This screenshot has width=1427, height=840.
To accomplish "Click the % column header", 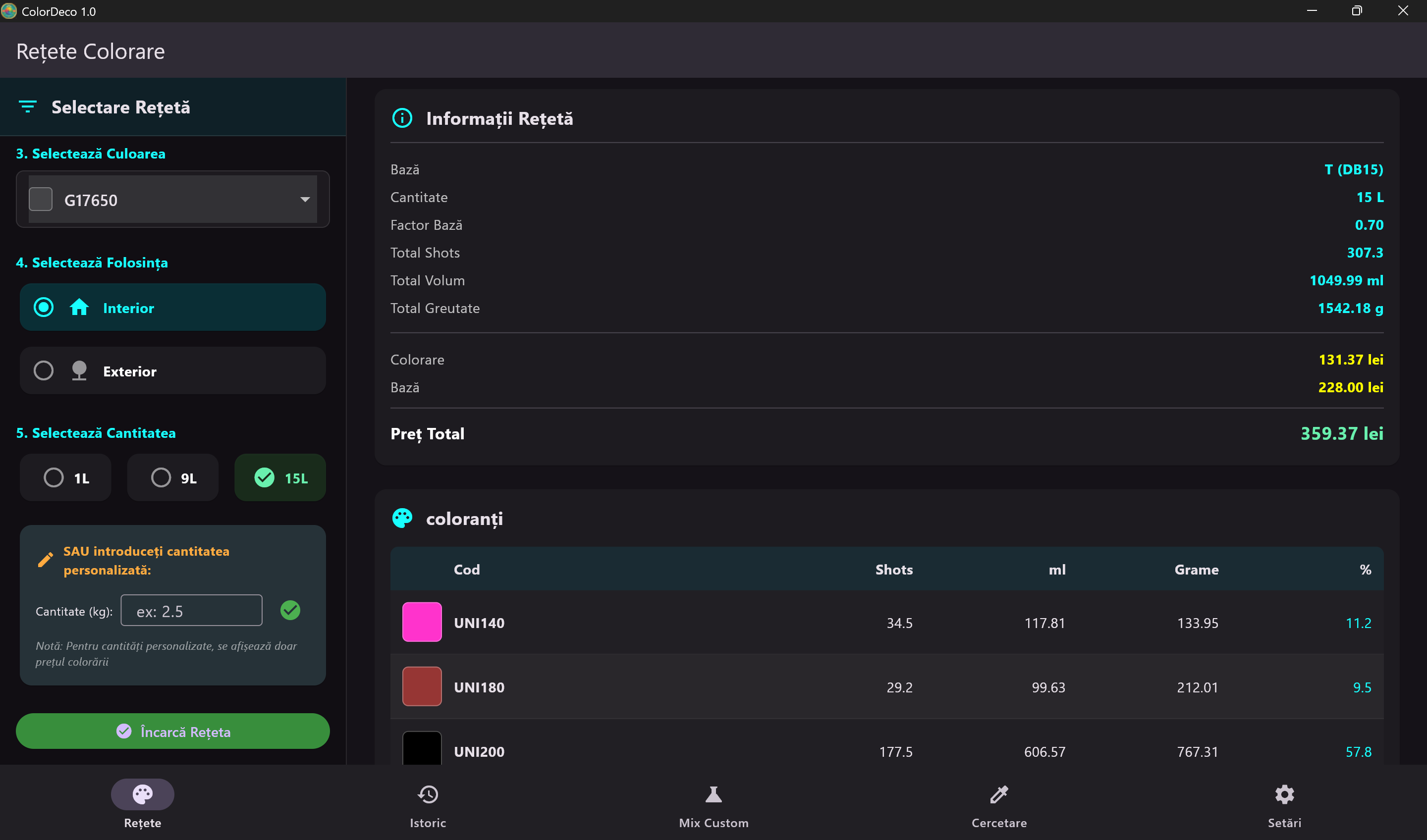I will pyautogui.click(x=1365, y=570).
